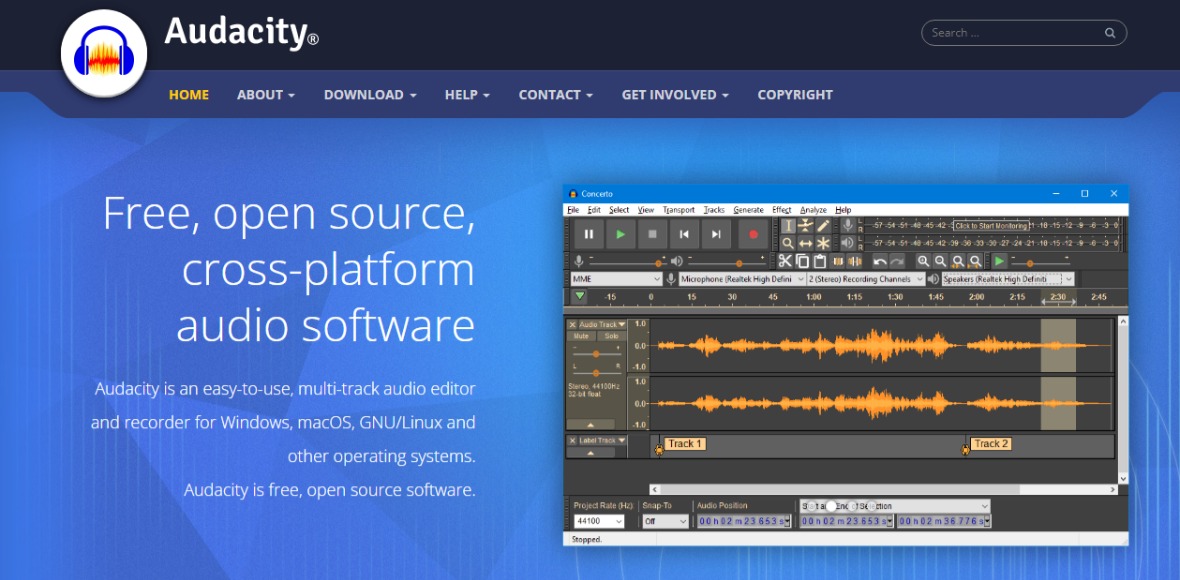Open the Snap-To Off dropdown
1180x580 pixels.
665,521
